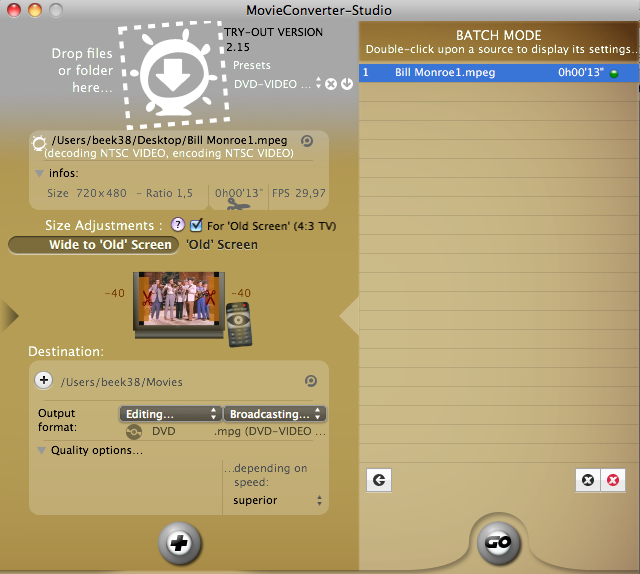Open the Broadcasting... format dropdown
The width and height of the screenshot is (640, 574).
275,414
